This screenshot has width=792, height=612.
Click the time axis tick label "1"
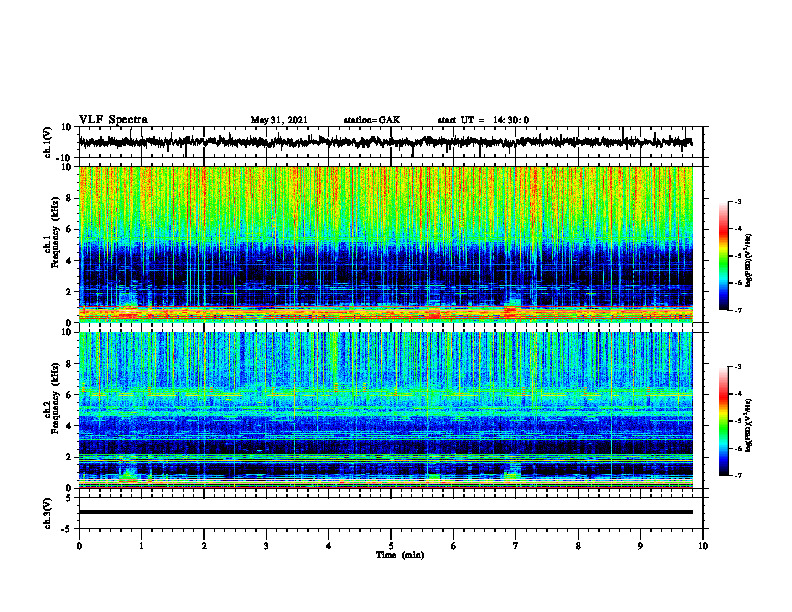click(x=141, y=546)
